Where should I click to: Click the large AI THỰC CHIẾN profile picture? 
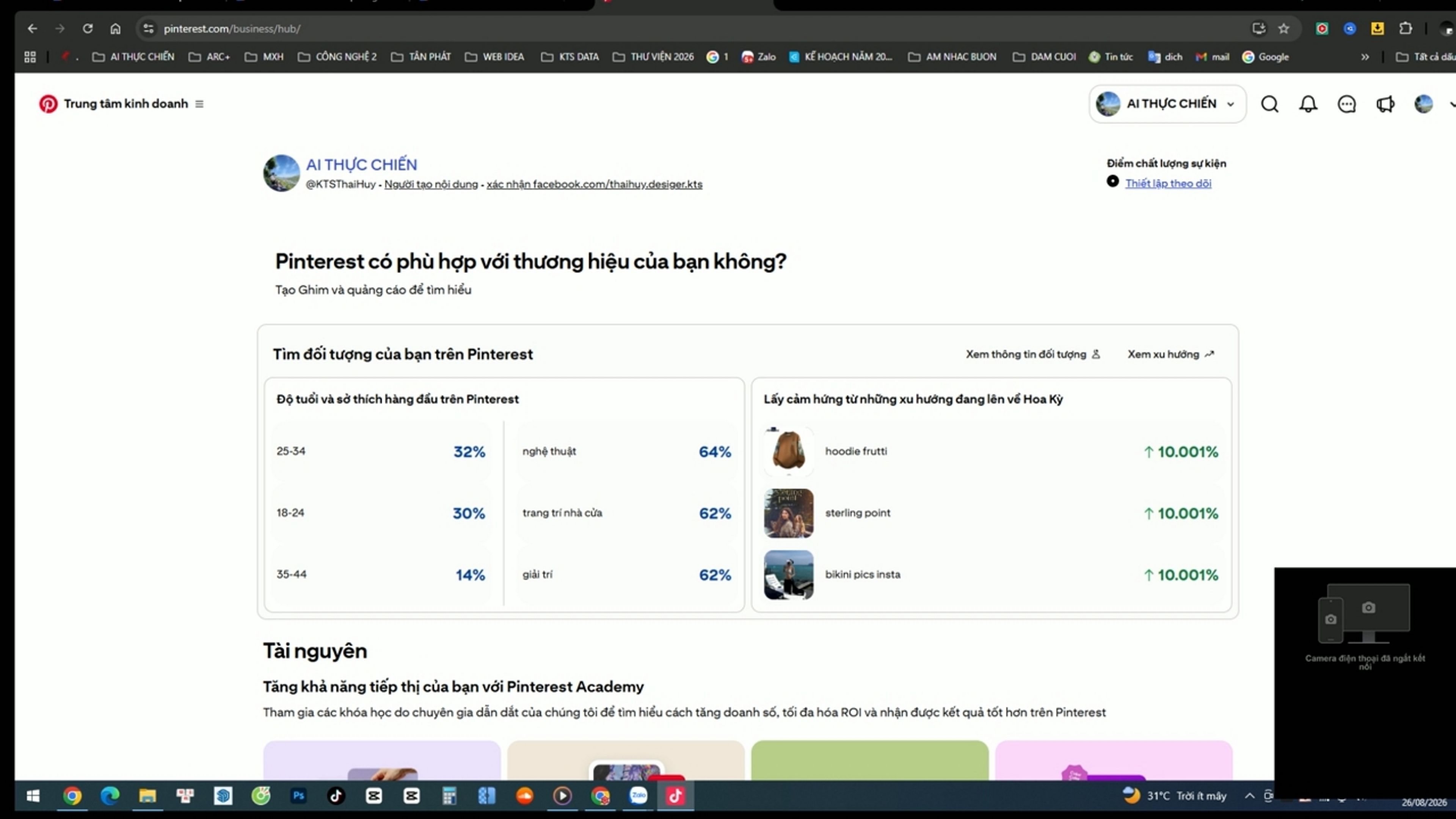[281, 173]
